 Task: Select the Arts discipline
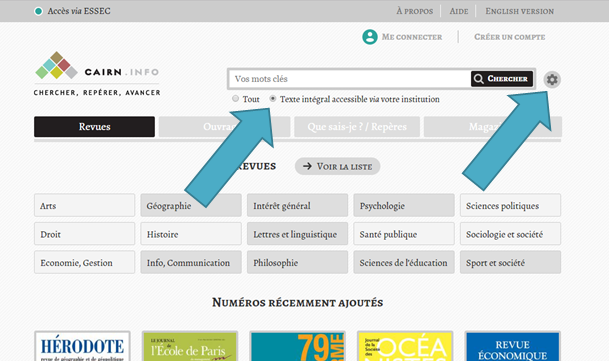(84, 206)
